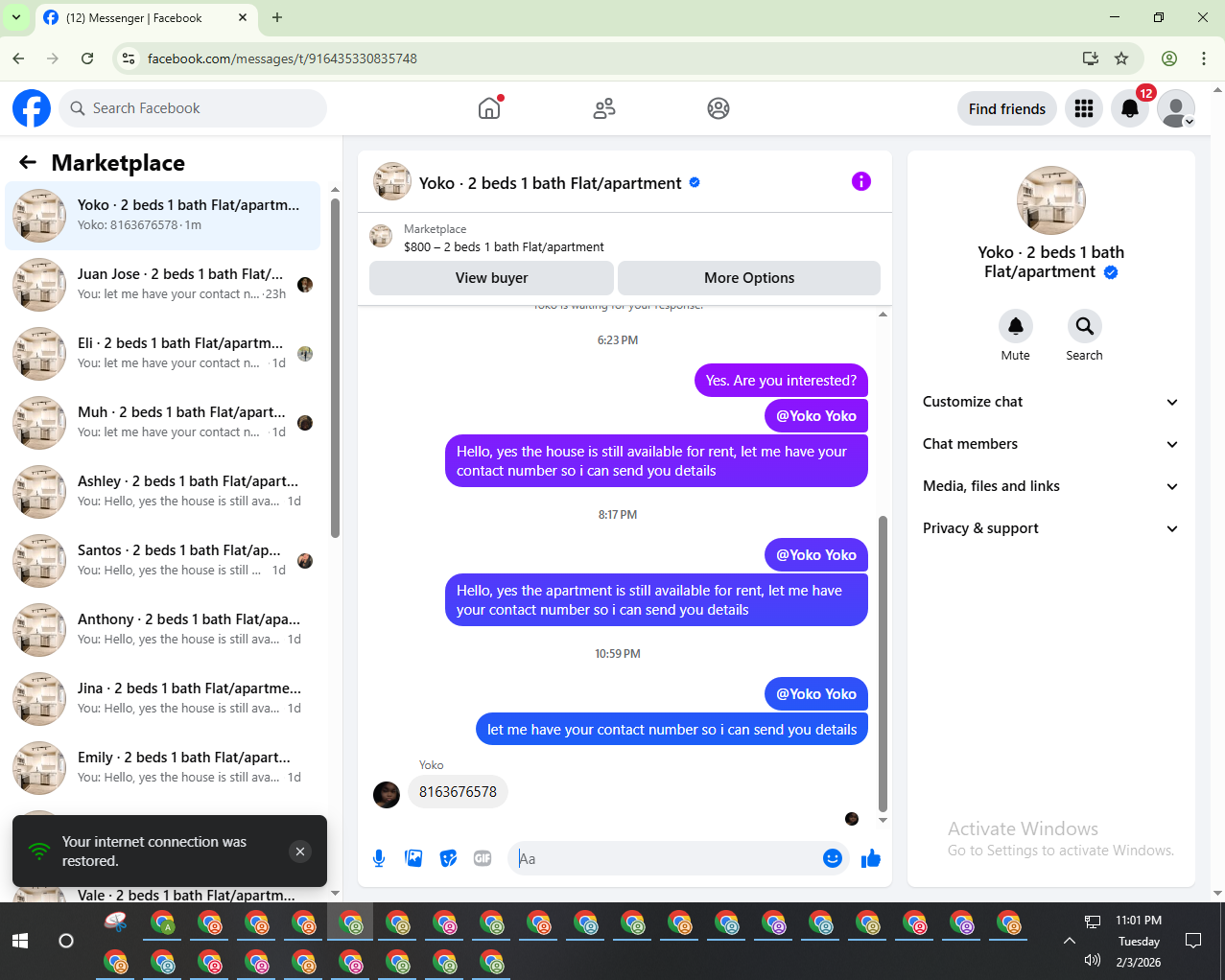The image size is (1225, 980).
Task: Open the Eli conversation
Action: 163,353
